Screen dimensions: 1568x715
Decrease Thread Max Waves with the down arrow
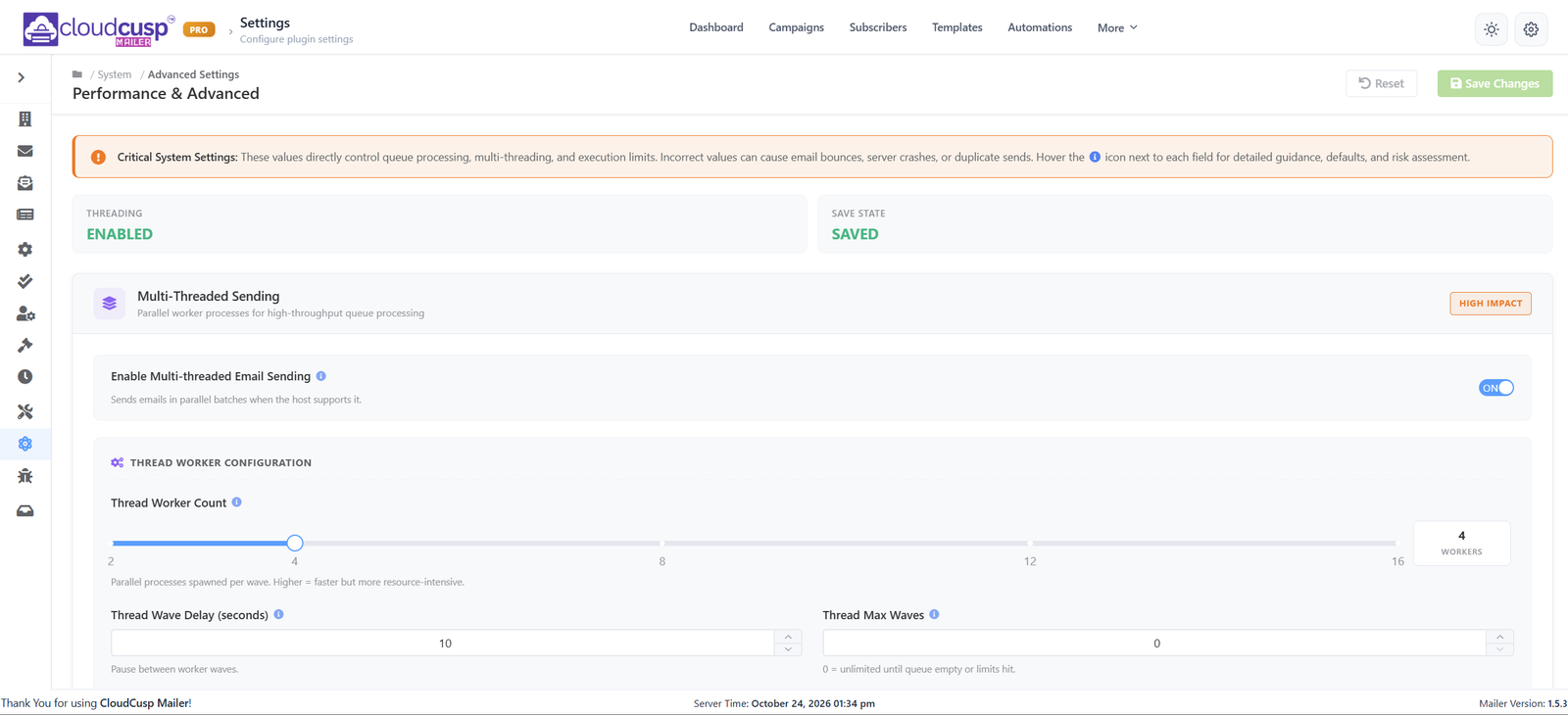pos(1500,649)
